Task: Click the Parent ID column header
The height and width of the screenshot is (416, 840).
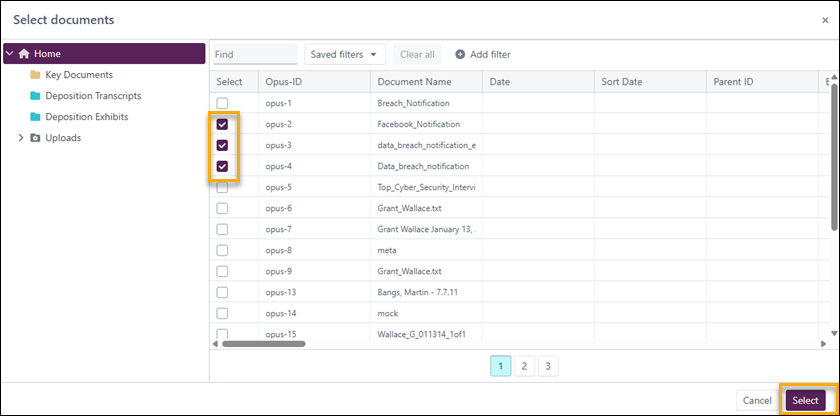Action: click(762, 82)
